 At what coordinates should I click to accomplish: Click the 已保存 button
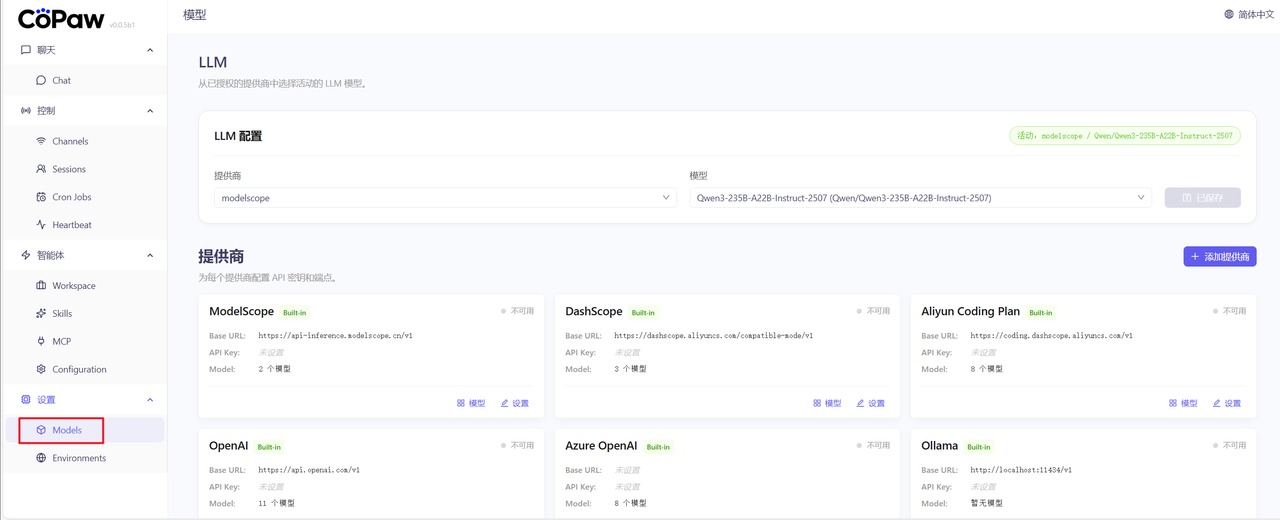pos(1203,198)
